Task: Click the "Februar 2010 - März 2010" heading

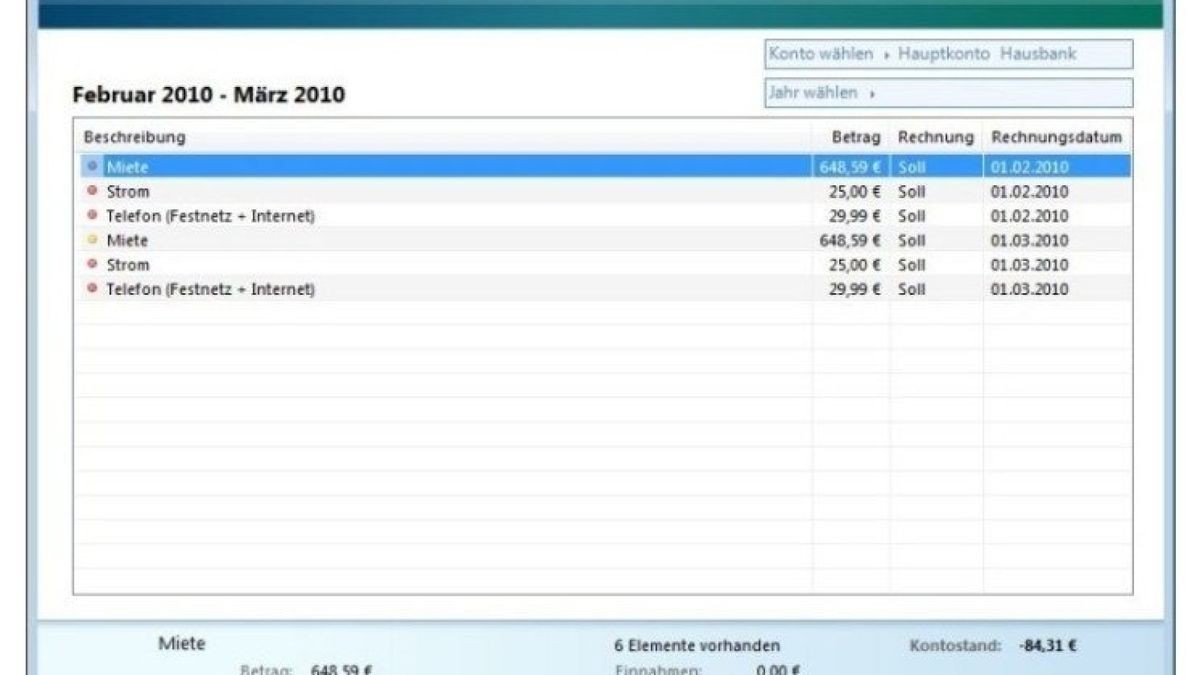Action: point(209,96)
